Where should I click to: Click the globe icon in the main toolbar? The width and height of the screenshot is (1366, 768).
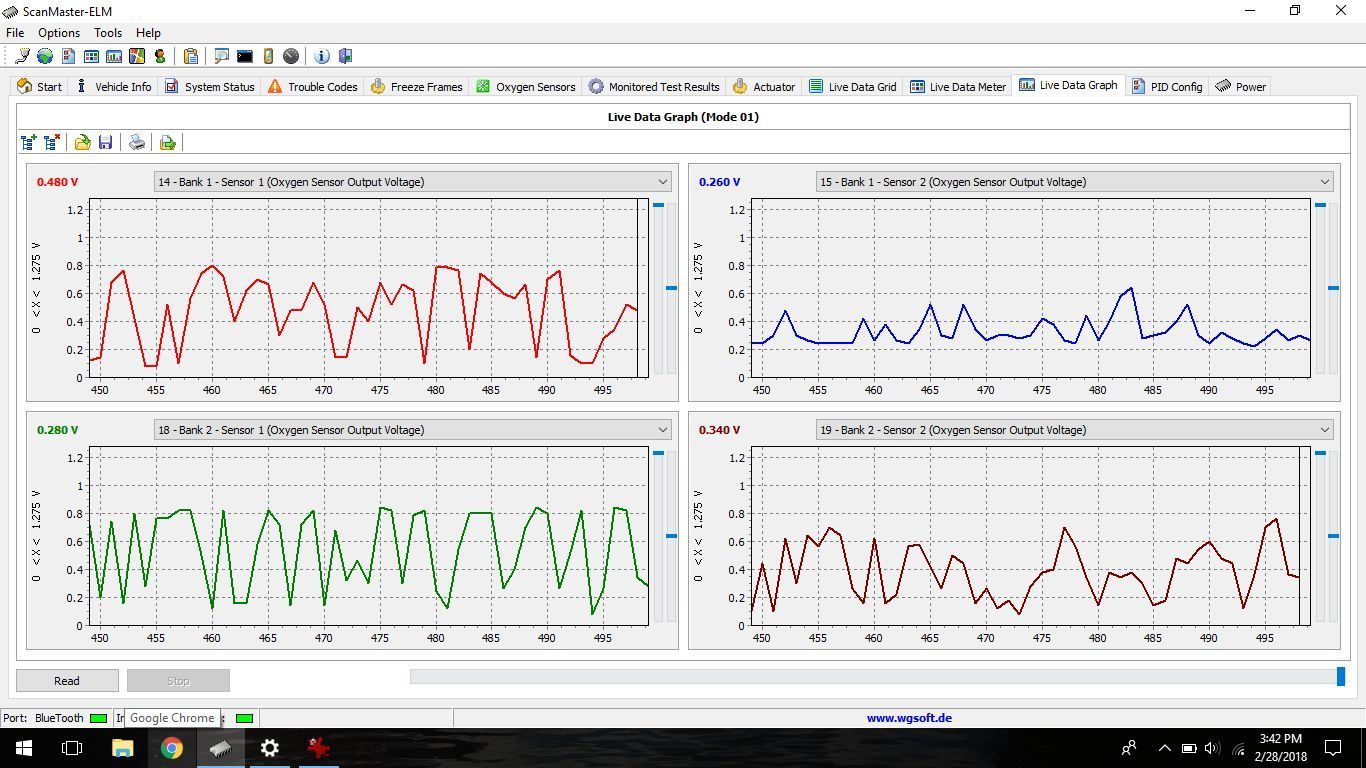[45, 56]
